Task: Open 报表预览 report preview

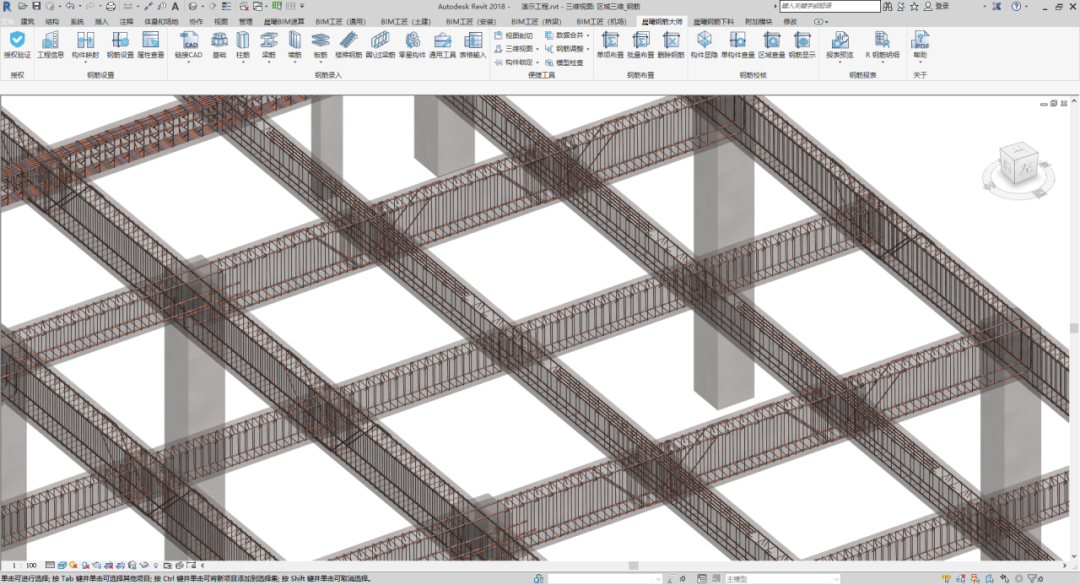Action: [x=840, y=45]
